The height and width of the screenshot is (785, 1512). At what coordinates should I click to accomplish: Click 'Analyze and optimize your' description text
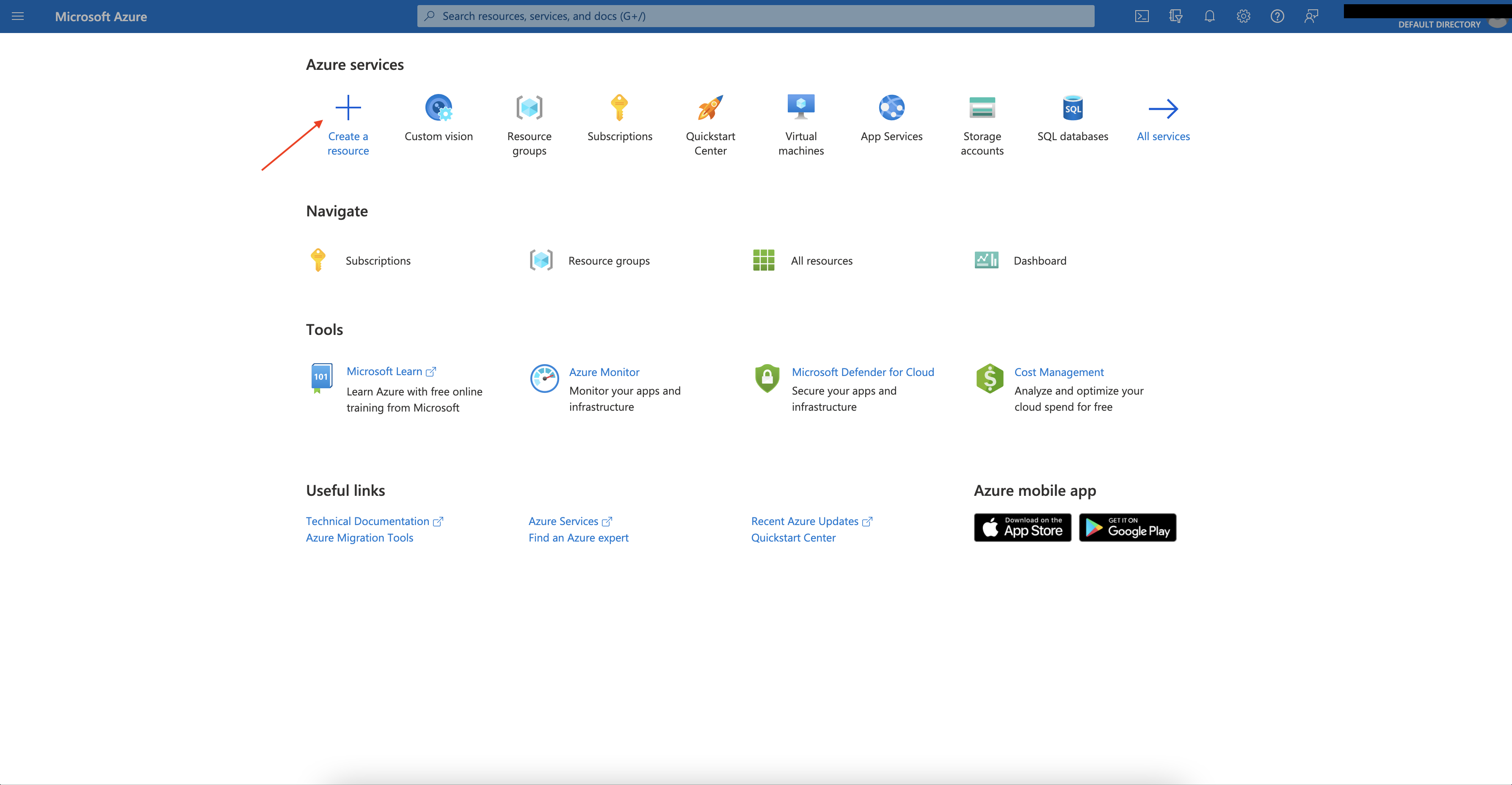click(x=1079, y=391)
